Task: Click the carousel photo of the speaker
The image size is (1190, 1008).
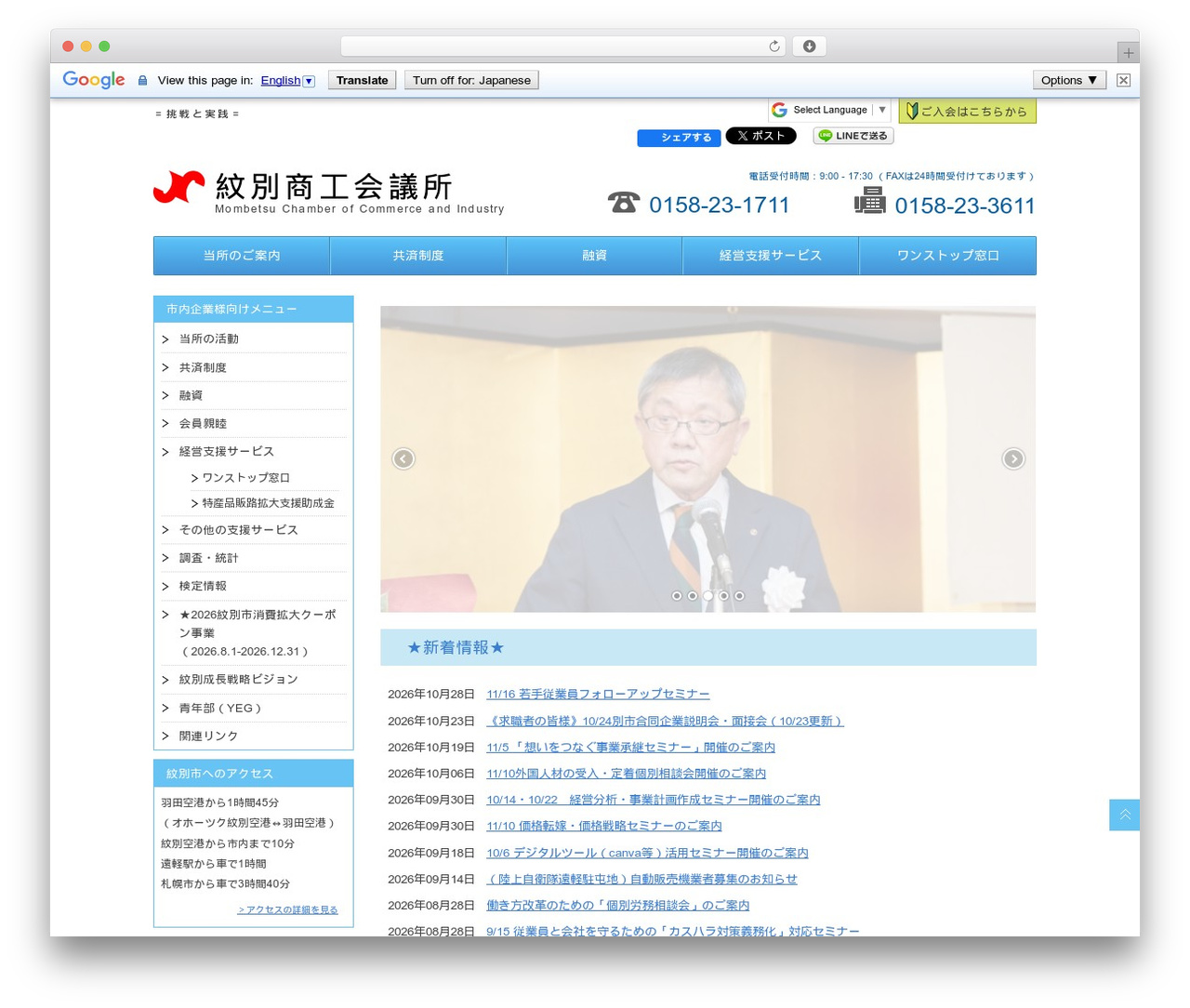Action: click(x=708, y=459)
